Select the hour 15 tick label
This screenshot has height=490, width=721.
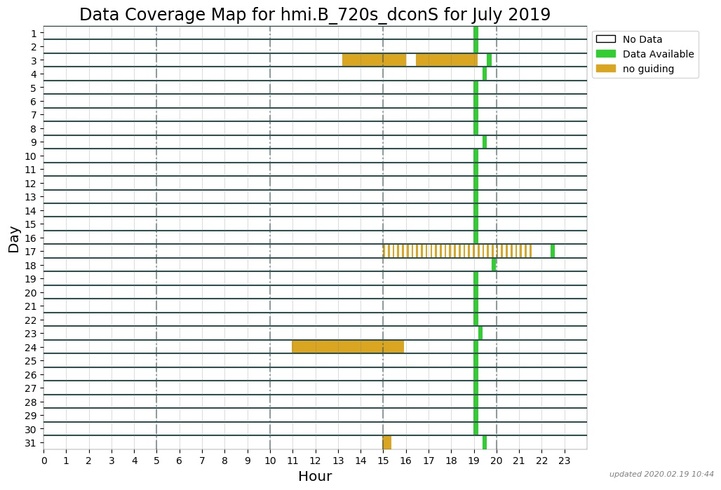[383, 460]
